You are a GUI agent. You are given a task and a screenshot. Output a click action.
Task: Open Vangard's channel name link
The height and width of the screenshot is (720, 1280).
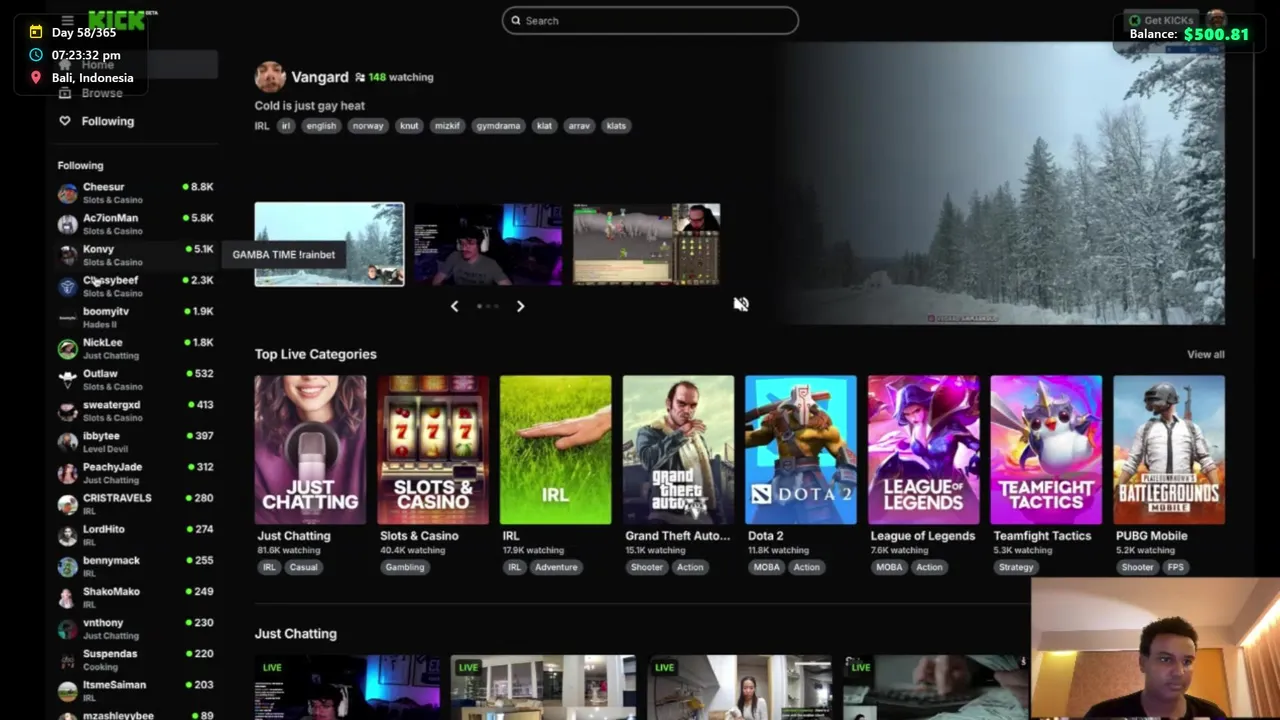320,77
